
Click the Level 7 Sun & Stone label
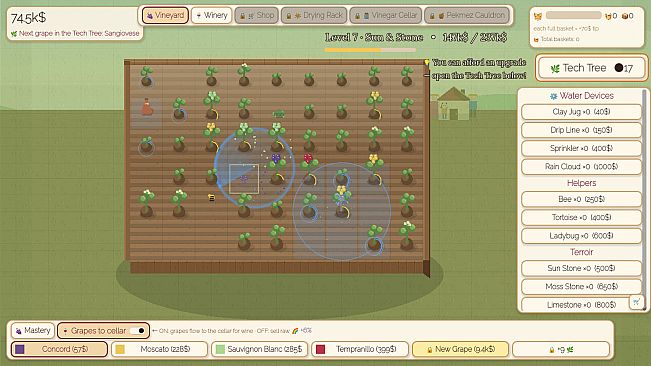374,37
